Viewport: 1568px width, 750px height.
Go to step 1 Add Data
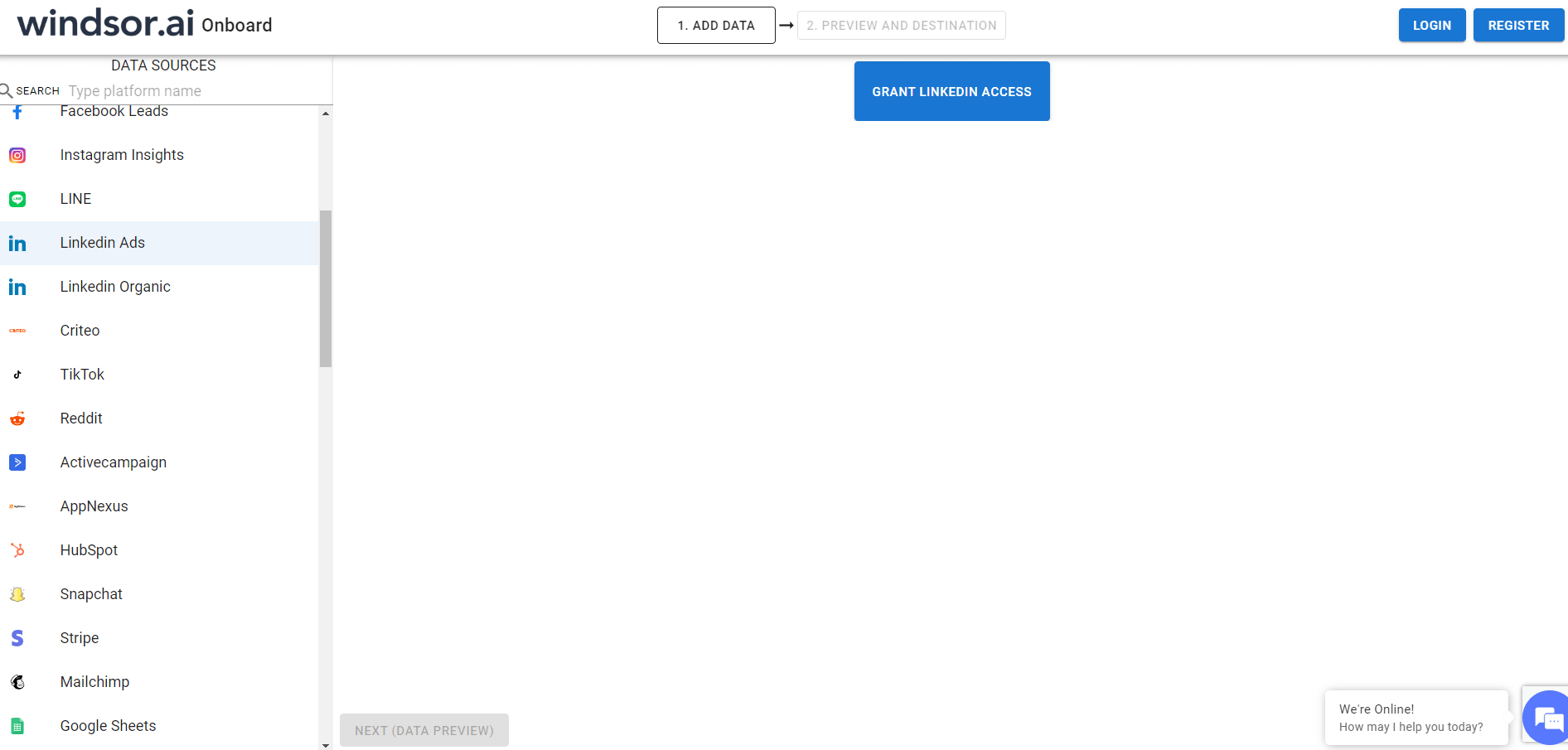click(716, 26)
